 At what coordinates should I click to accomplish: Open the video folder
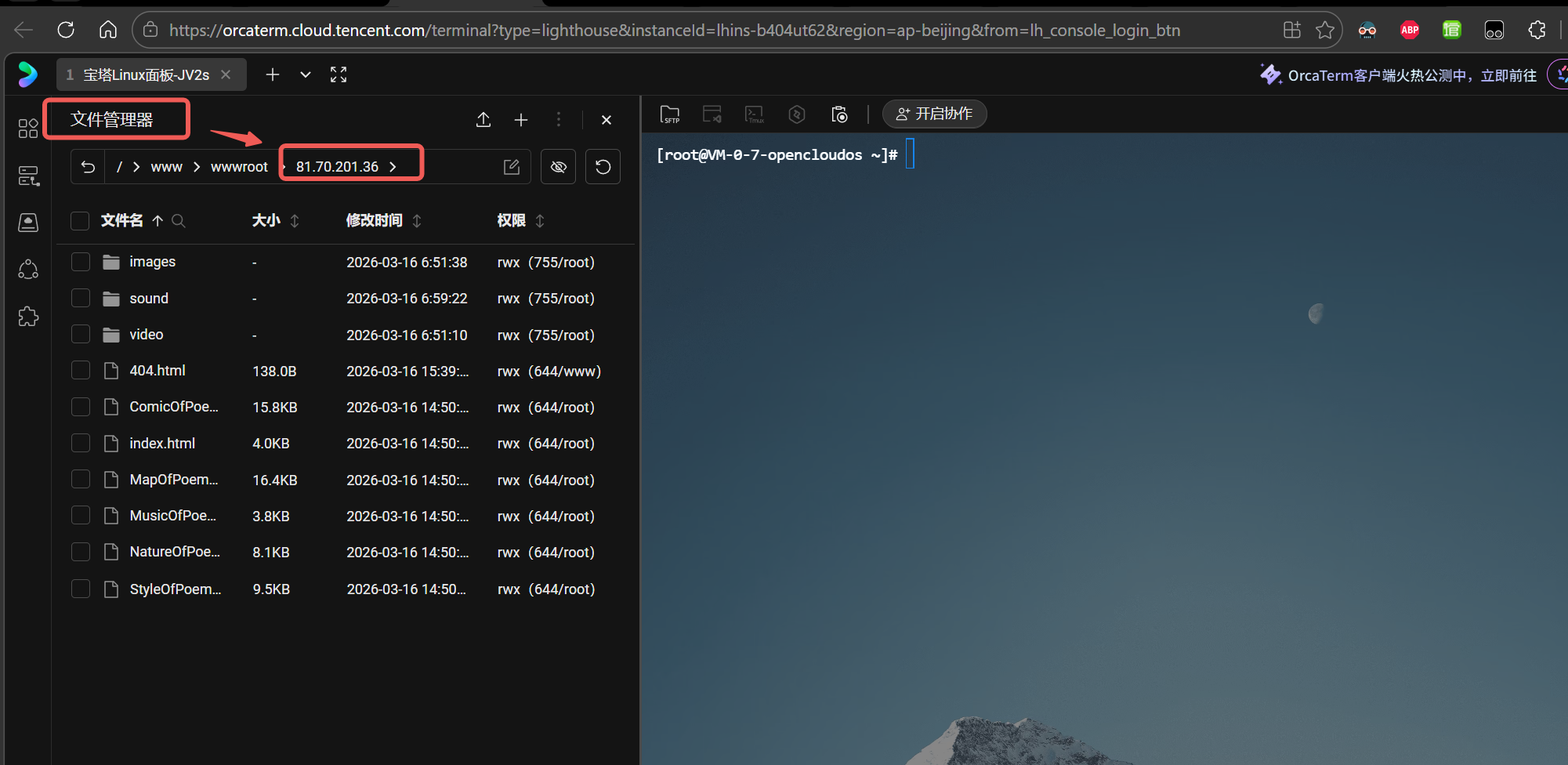click(x=147, y=334)
